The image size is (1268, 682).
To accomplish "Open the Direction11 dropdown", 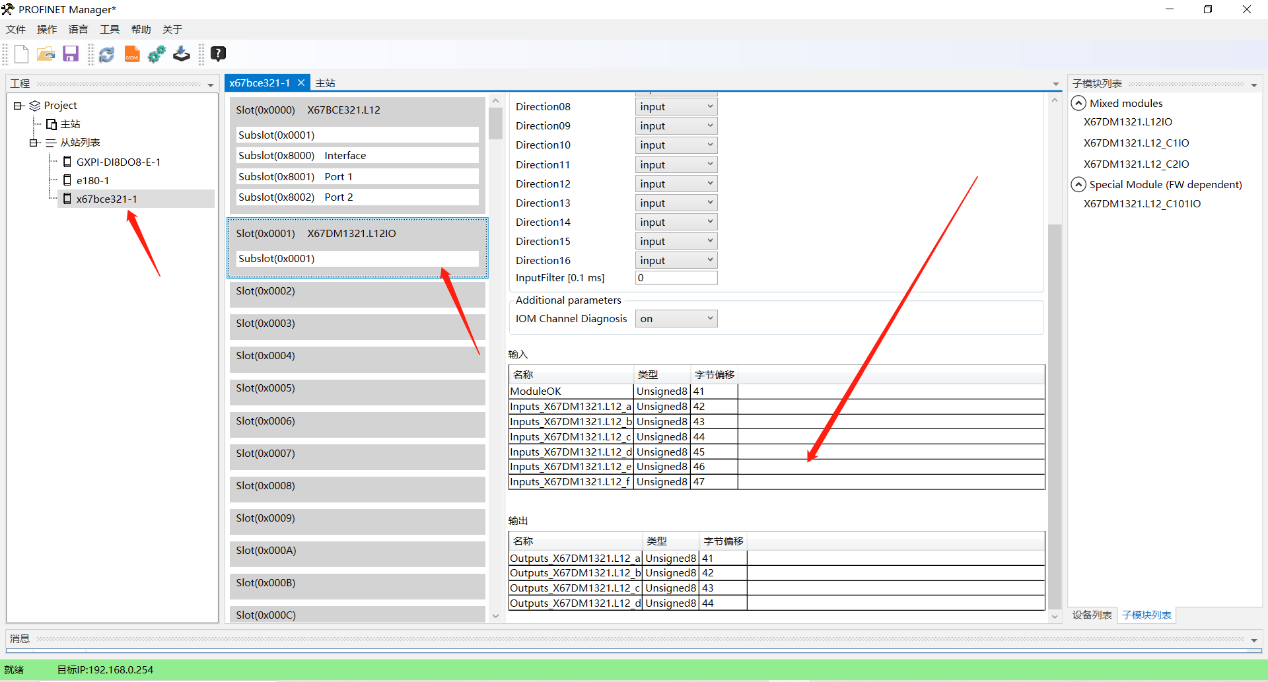I will 676,165.
